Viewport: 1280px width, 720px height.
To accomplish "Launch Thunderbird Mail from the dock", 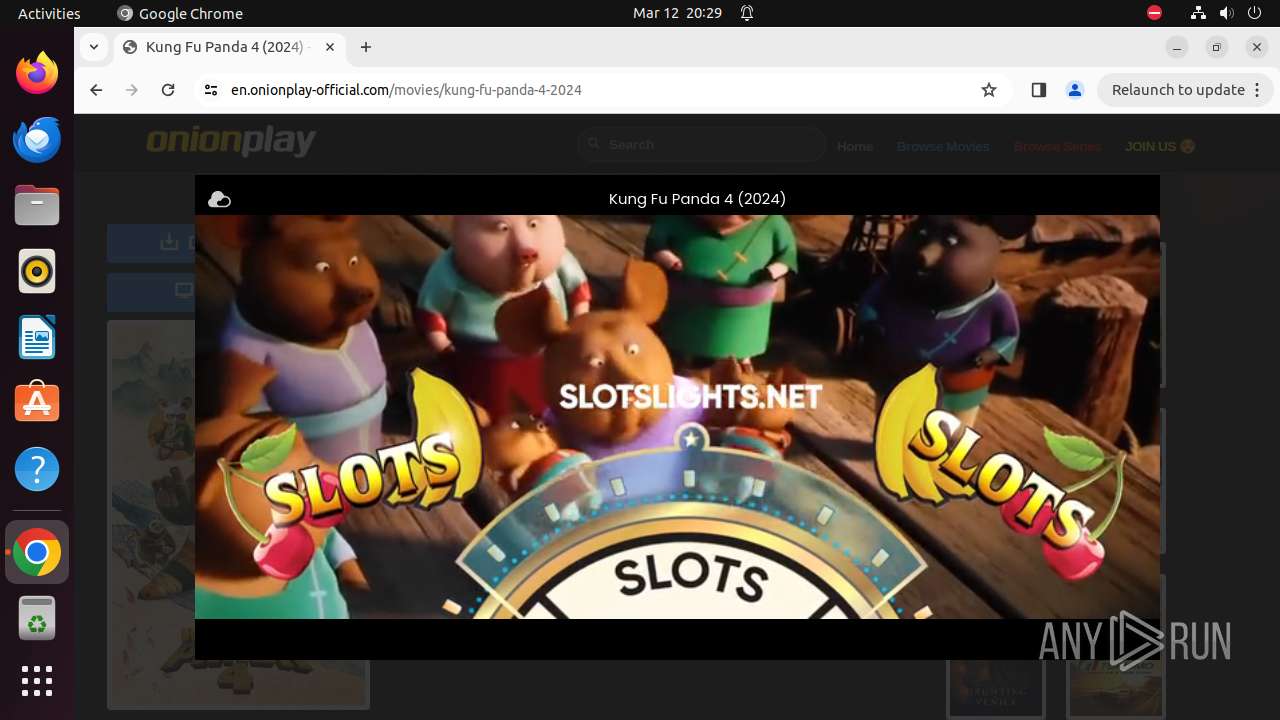I will 37,139.
